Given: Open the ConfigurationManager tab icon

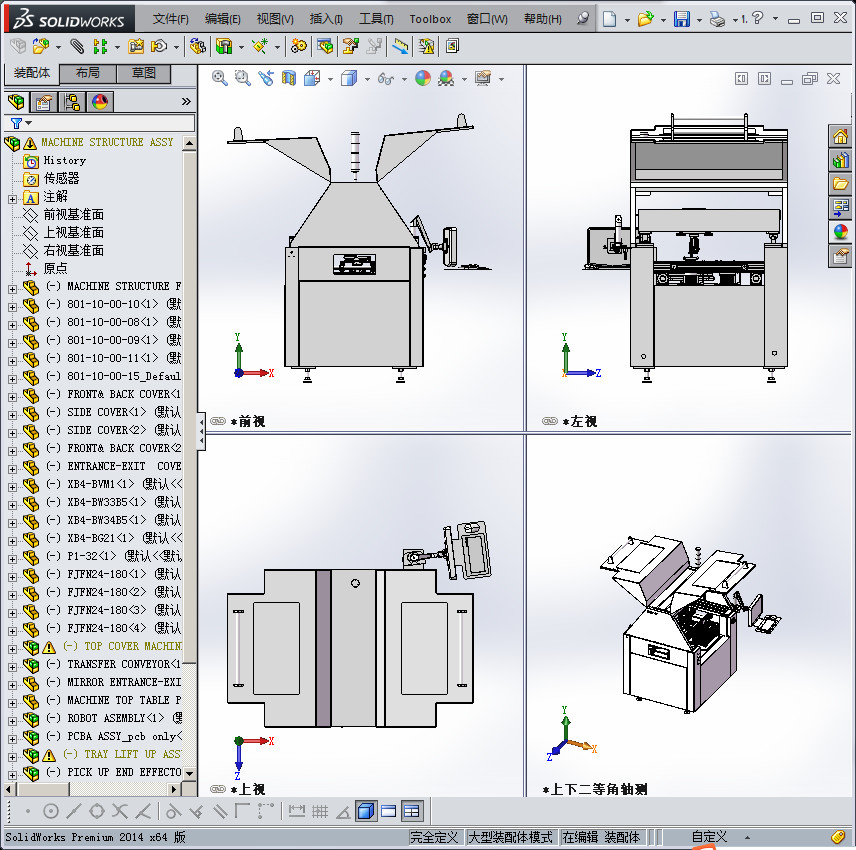Looking at the screenshot, I should [72, 102].
